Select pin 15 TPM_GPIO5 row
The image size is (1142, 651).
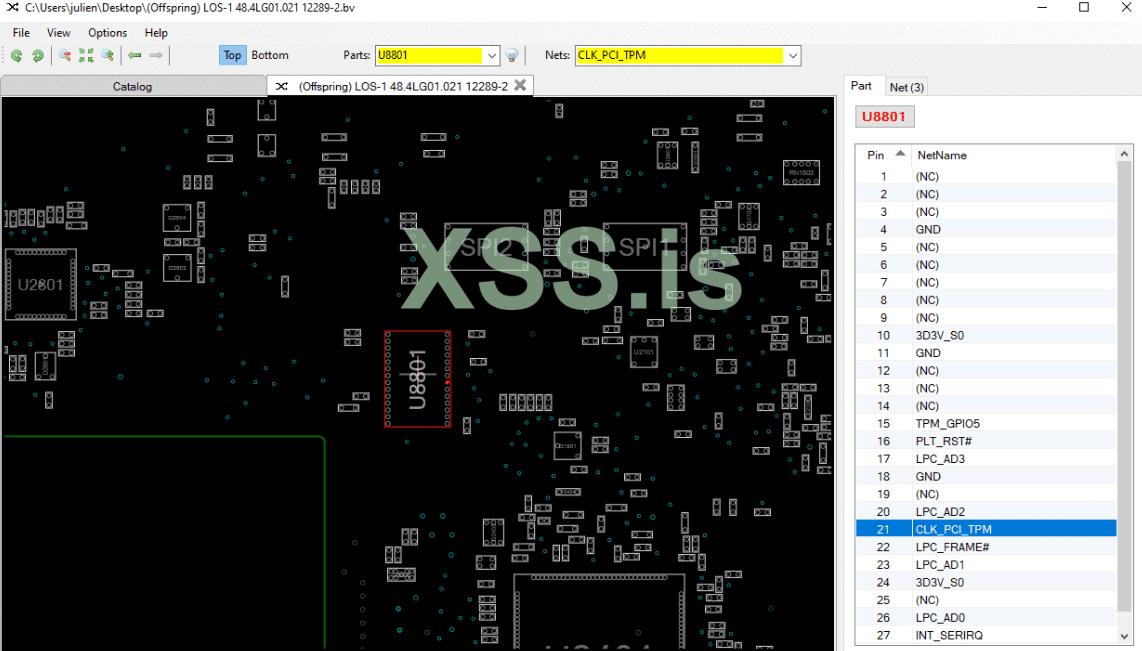(x=986, y=424)
